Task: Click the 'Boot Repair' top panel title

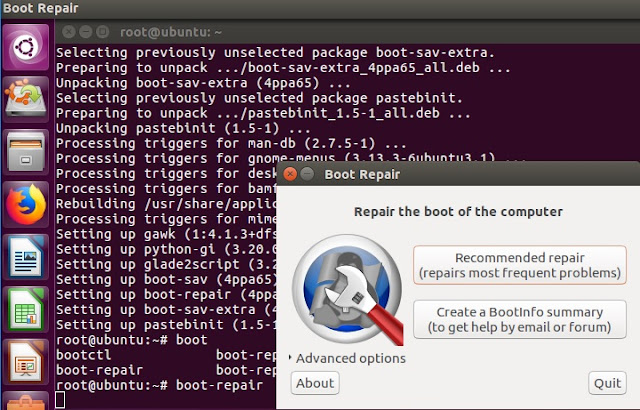Action: [40, 8]
